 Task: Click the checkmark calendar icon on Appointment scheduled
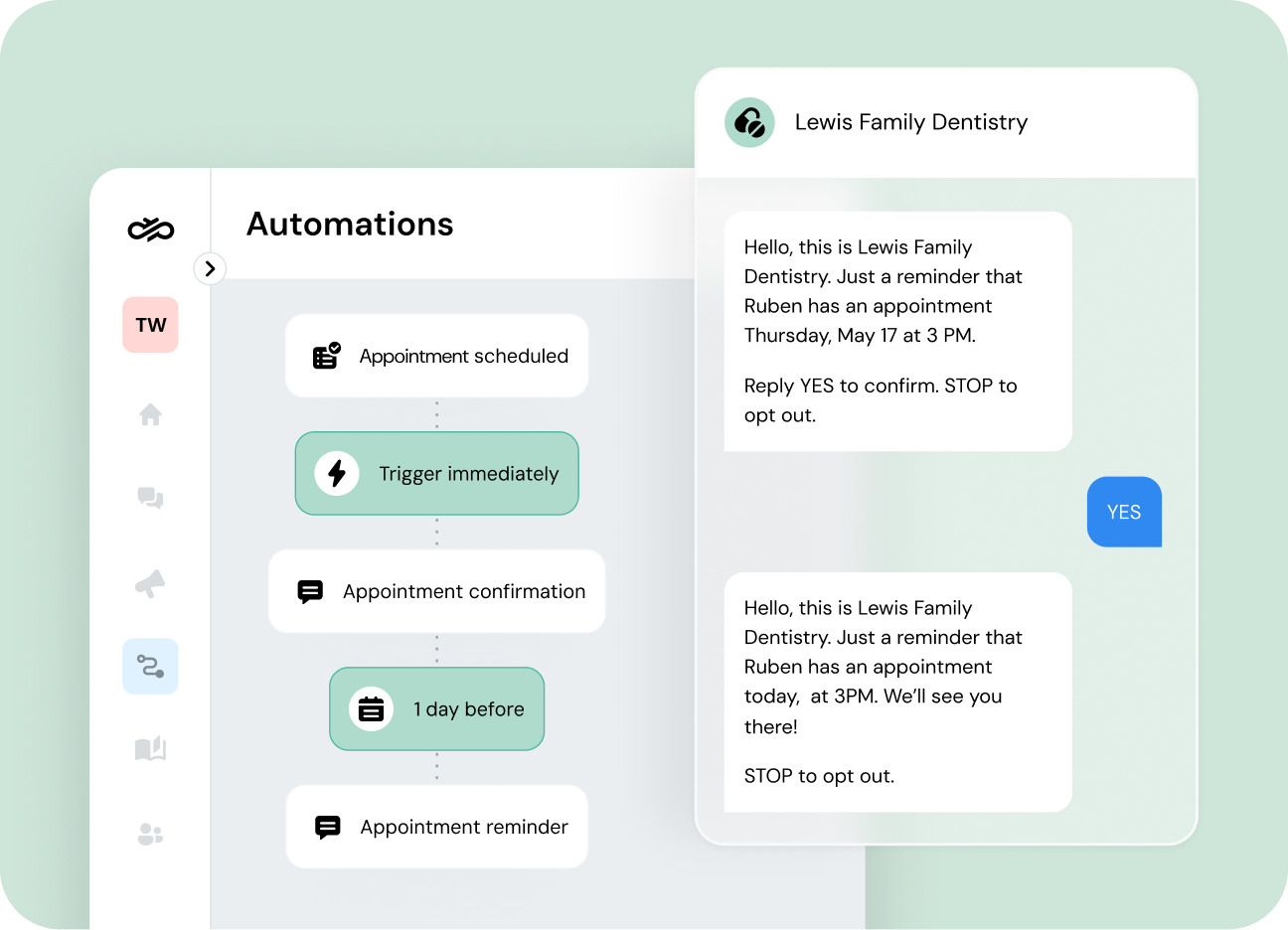pos(325,355)
